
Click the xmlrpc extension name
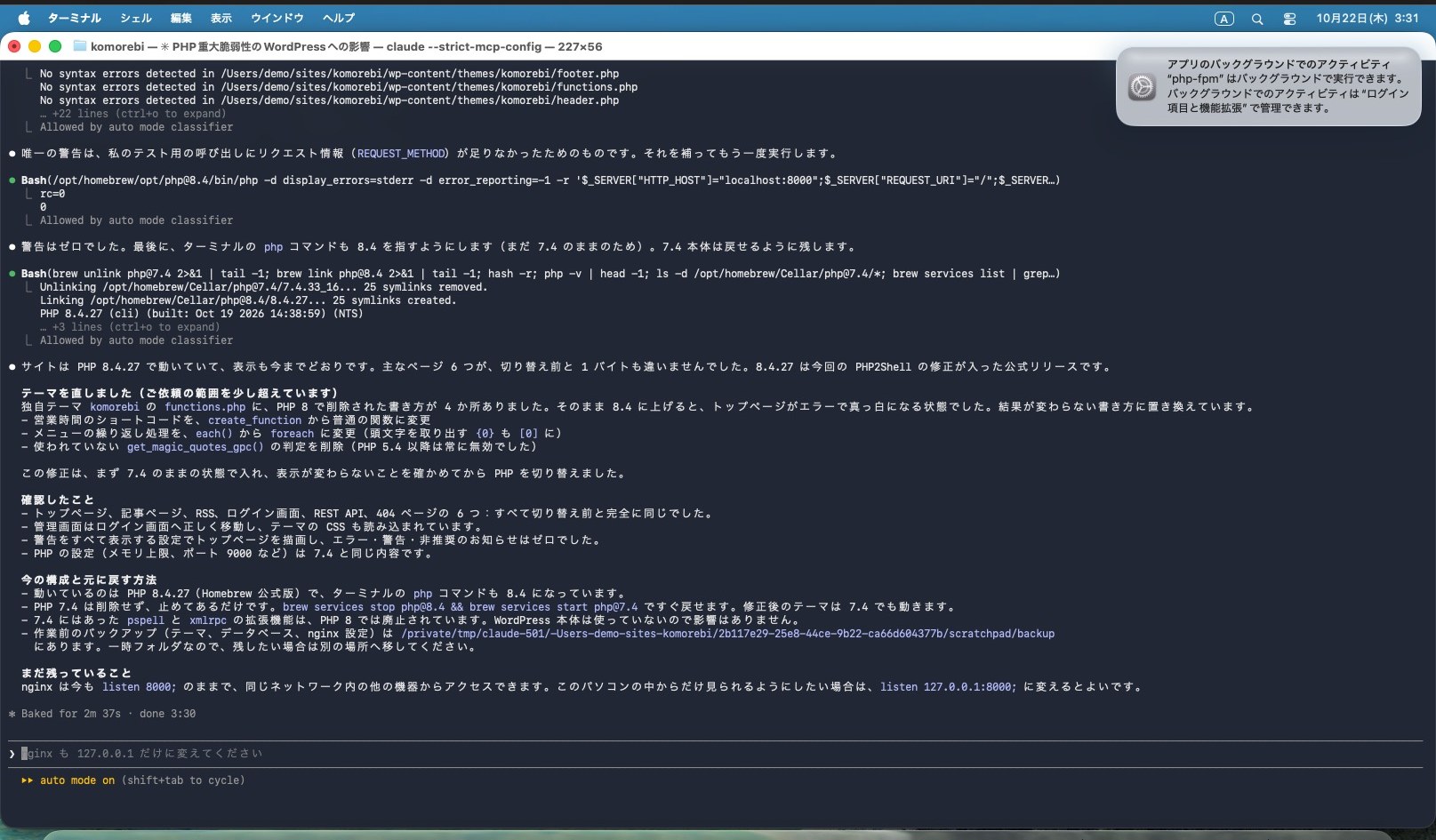pyautogui.click(x=208, y=620)
